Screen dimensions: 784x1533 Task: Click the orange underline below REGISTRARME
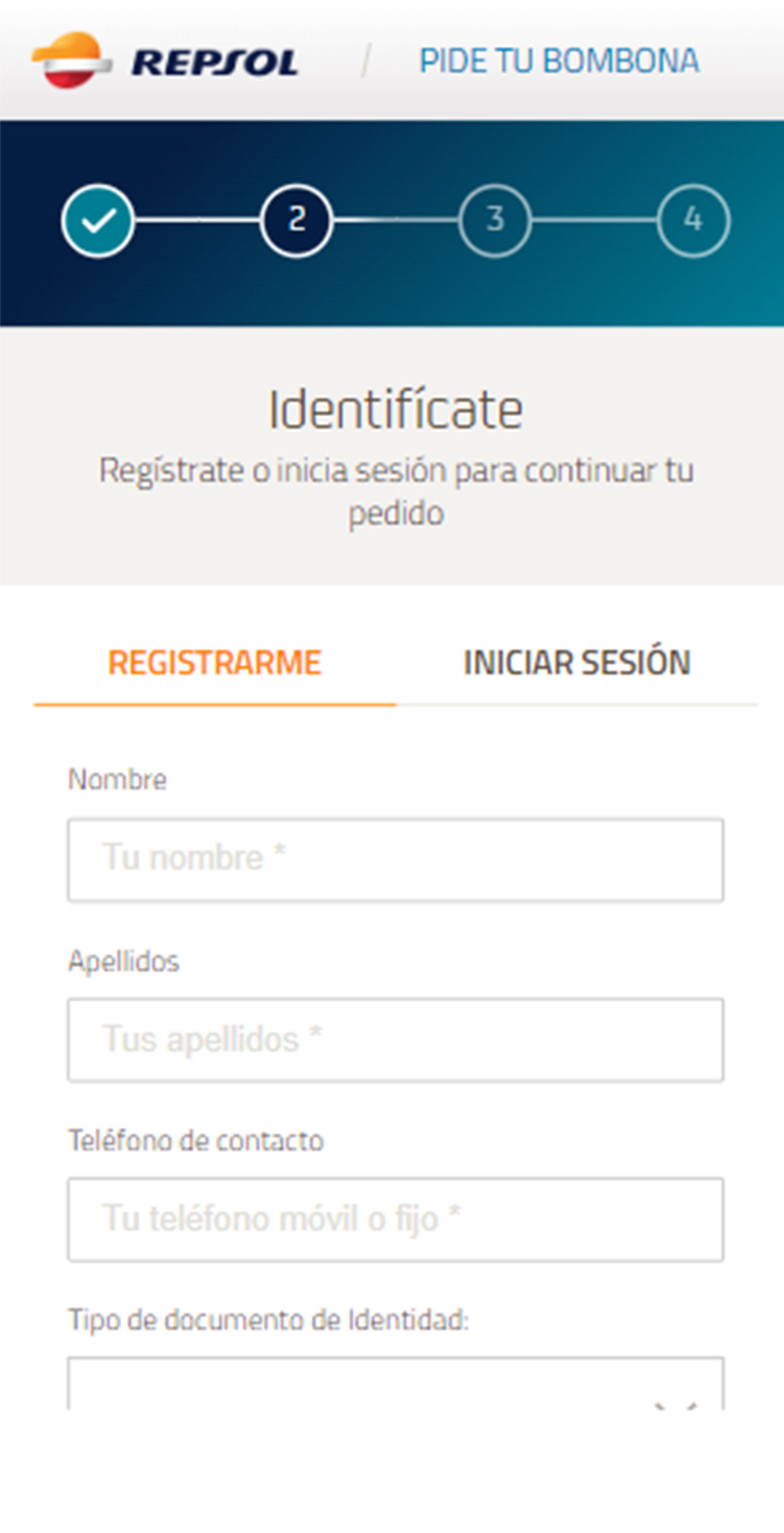215,703
